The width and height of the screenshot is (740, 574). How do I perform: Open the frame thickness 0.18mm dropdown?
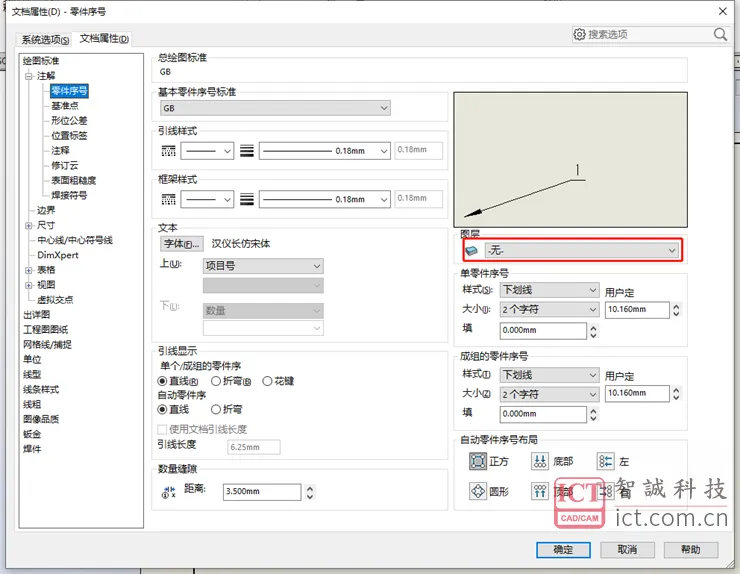[x=325, y=199]
